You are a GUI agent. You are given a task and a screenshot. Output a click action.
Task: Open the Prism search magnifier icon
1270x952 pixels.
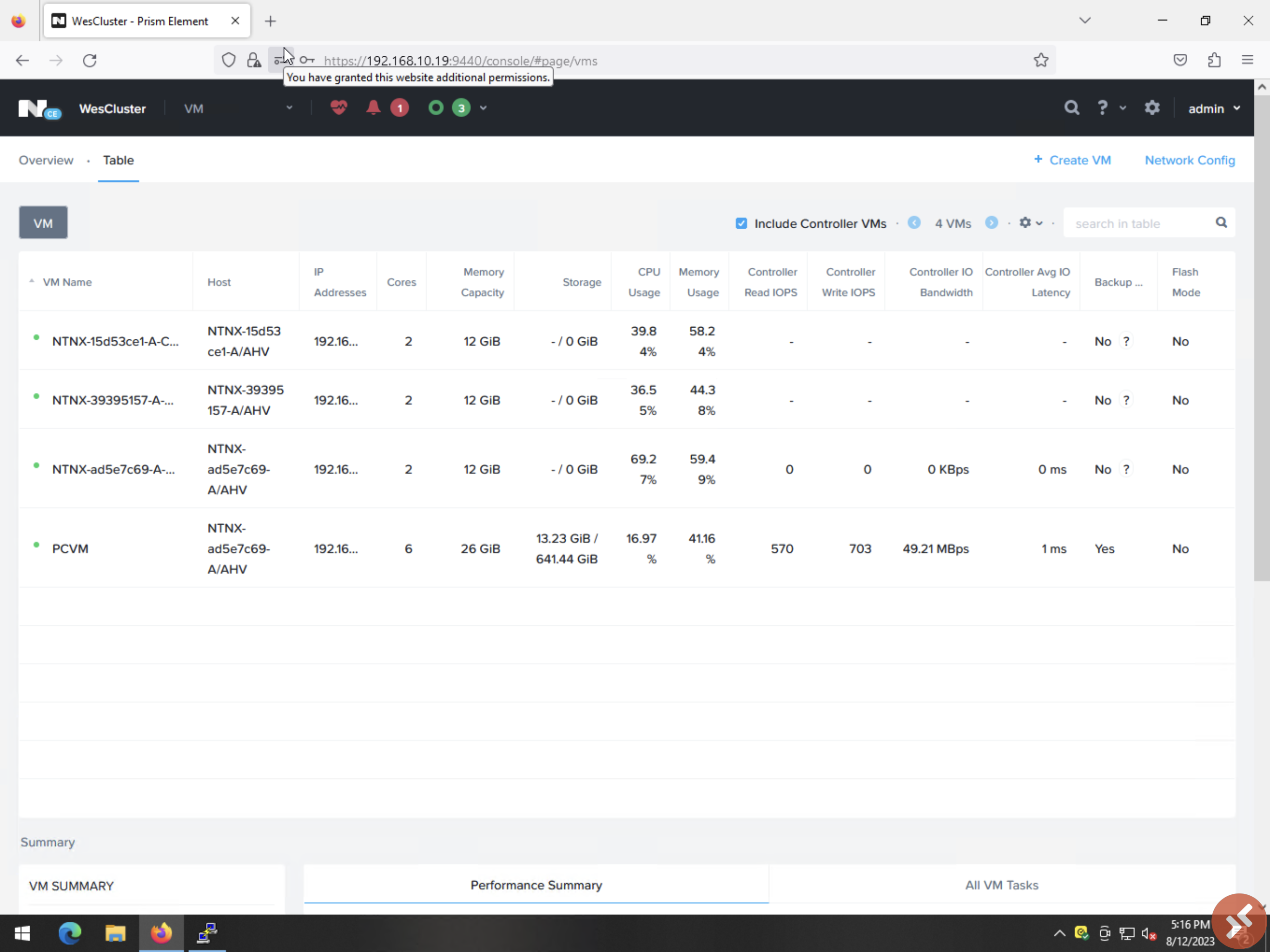click(1072, 108)
